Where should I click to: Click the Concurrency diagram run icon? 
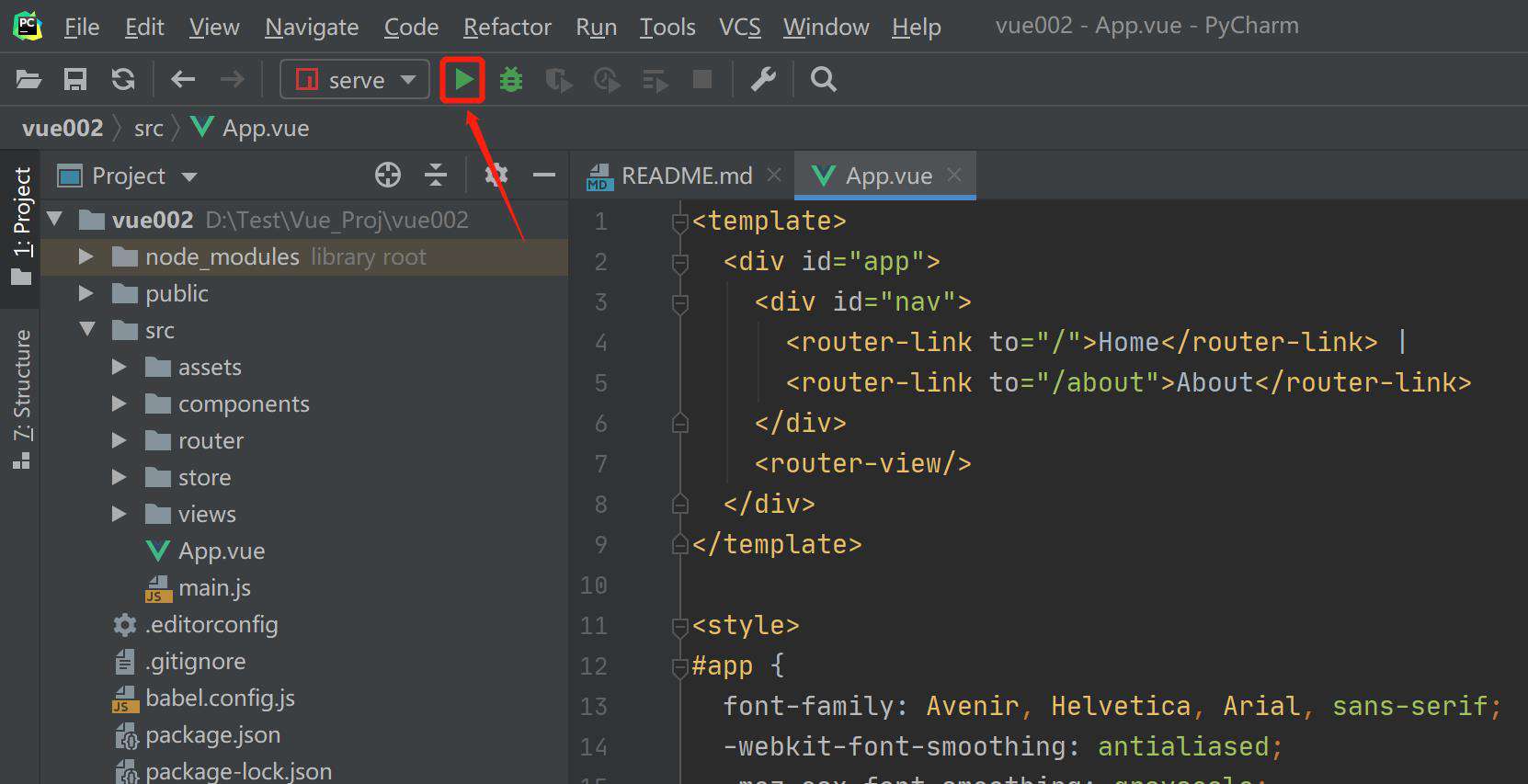655,81
